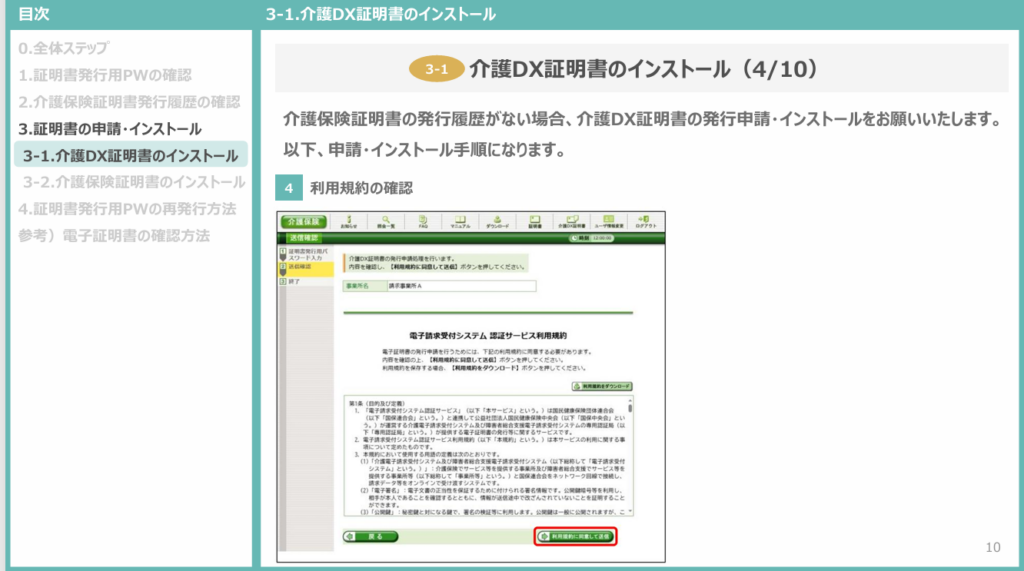
Task: Open 4.証明書発行用PWの再発行方法 section
Action: (x=127, y=208)
